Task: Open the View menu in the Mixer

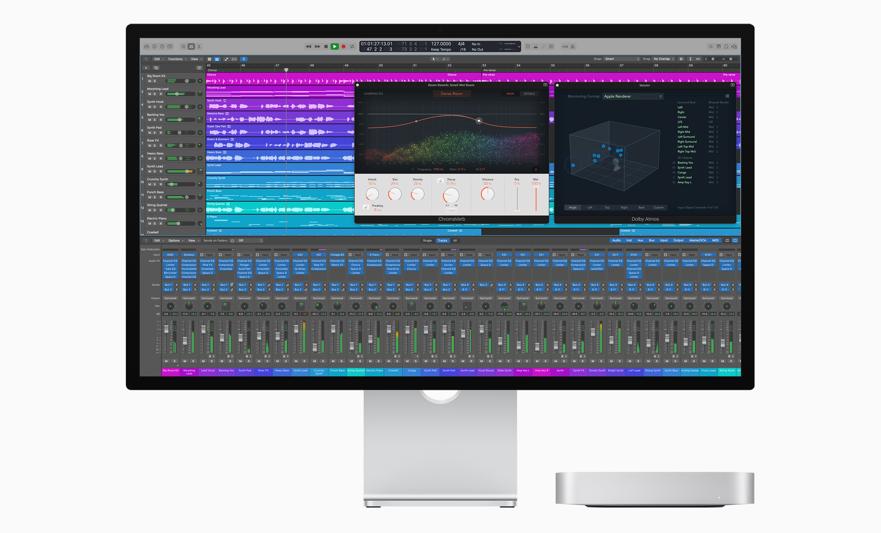Action: coord(192,240)
